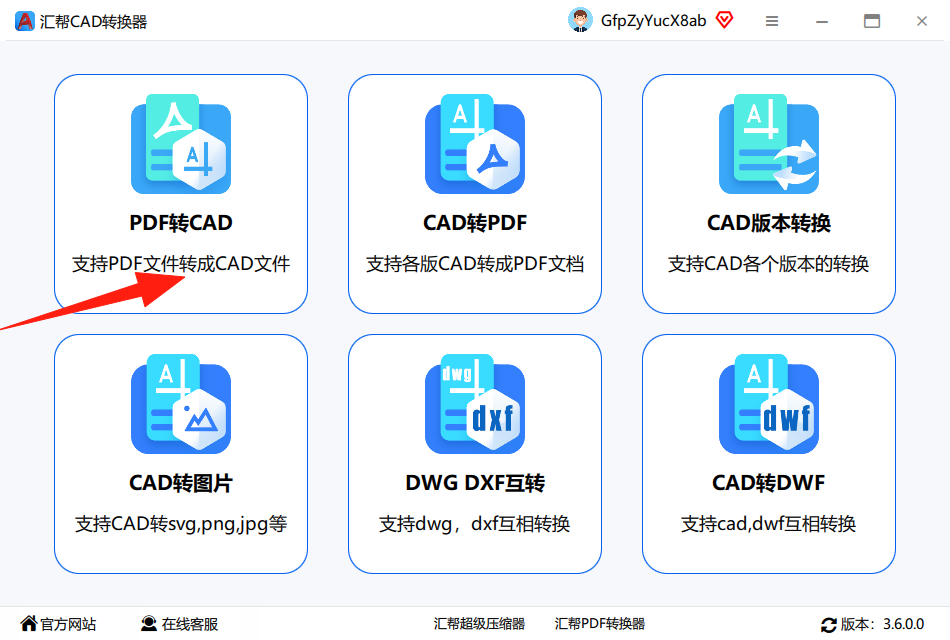The height and width of the screenshot is (640, 950).
Task: Open the 汇帮PDF转换器 link
Action: [x=599, y=624]
